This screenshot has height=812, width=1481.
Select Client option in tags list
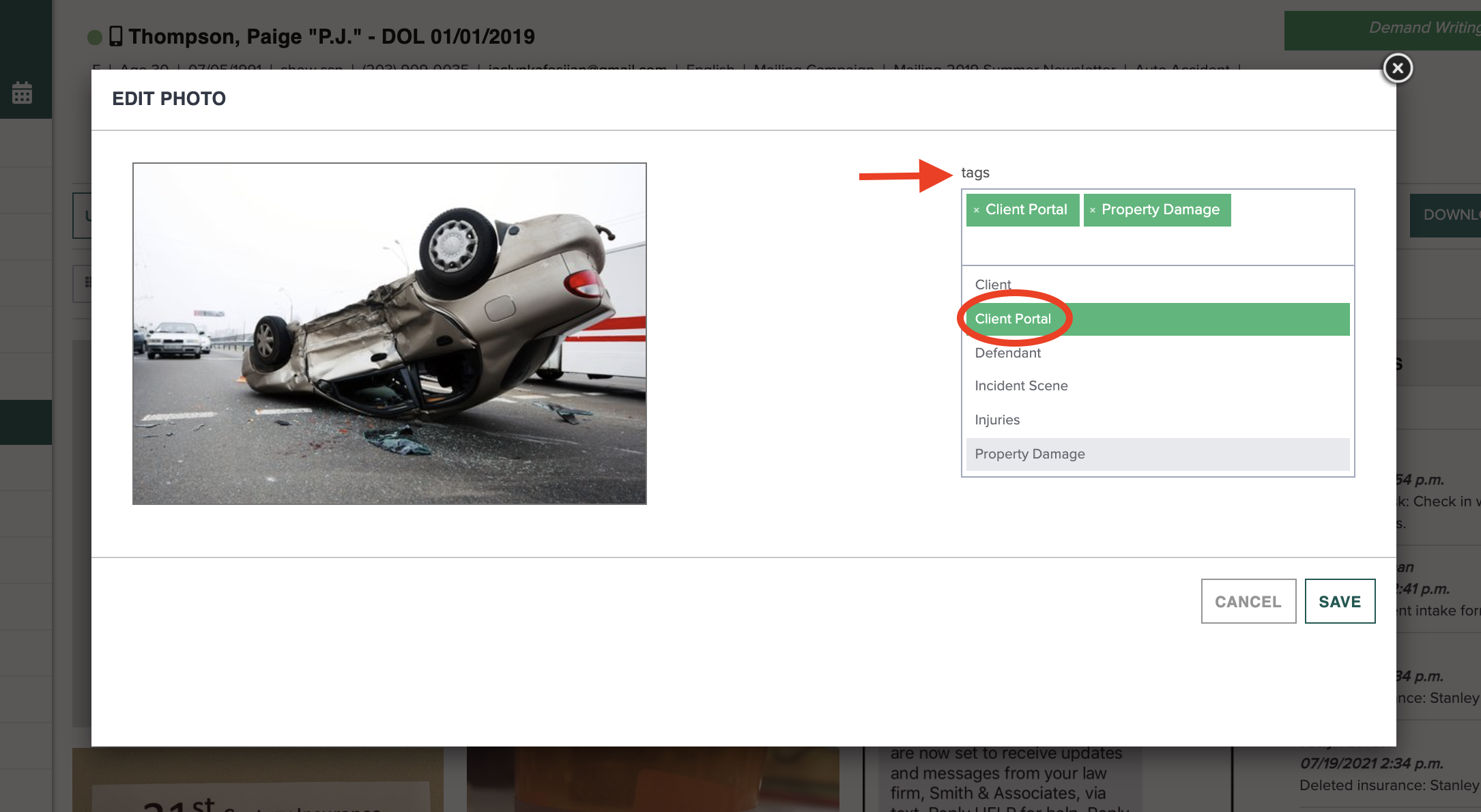pyautogui.click(x=1158, y=285)
